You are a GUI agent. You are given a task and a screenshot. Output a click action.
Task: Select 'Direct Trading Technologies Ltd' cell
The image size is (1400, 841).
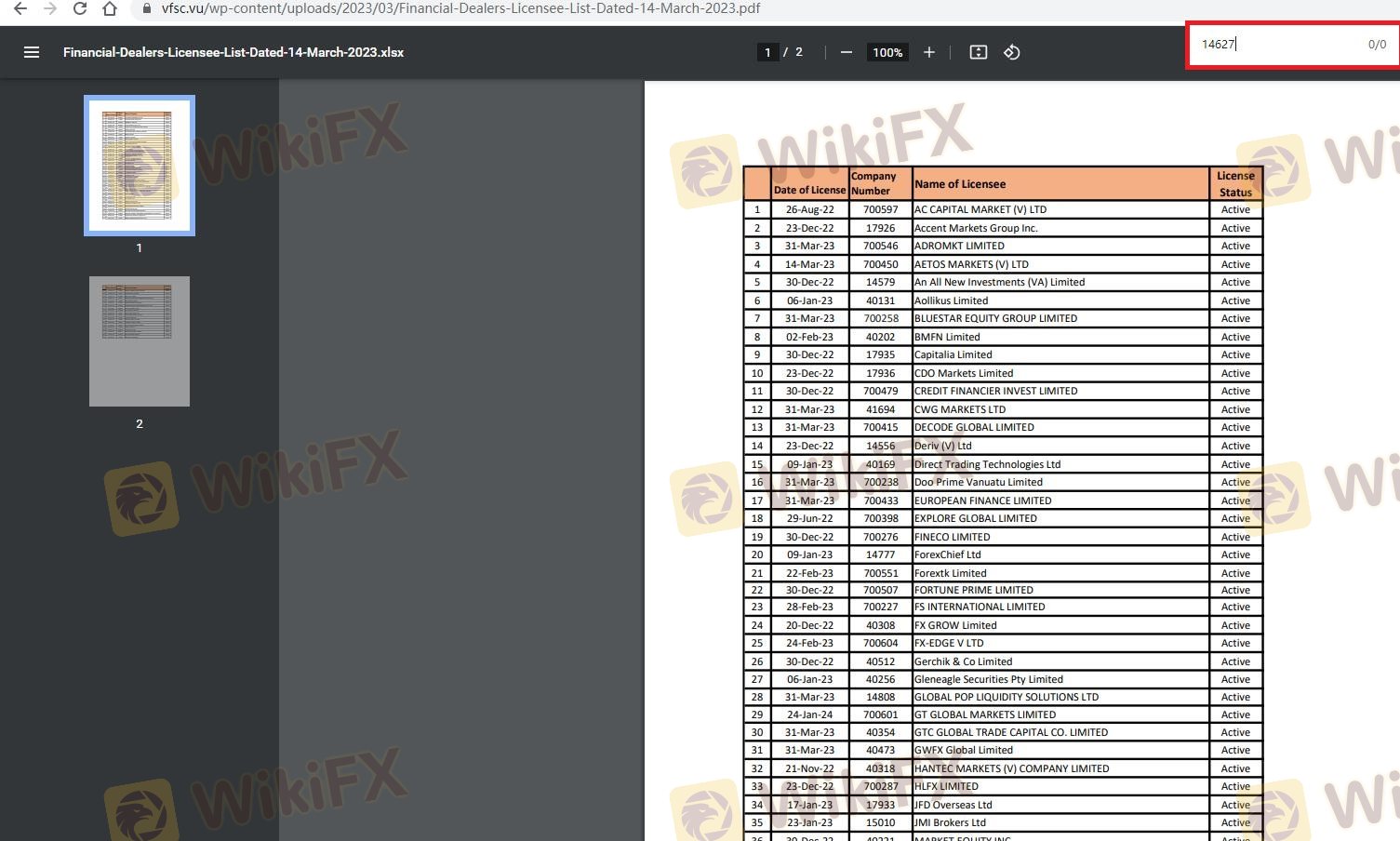click(1060, 464)
